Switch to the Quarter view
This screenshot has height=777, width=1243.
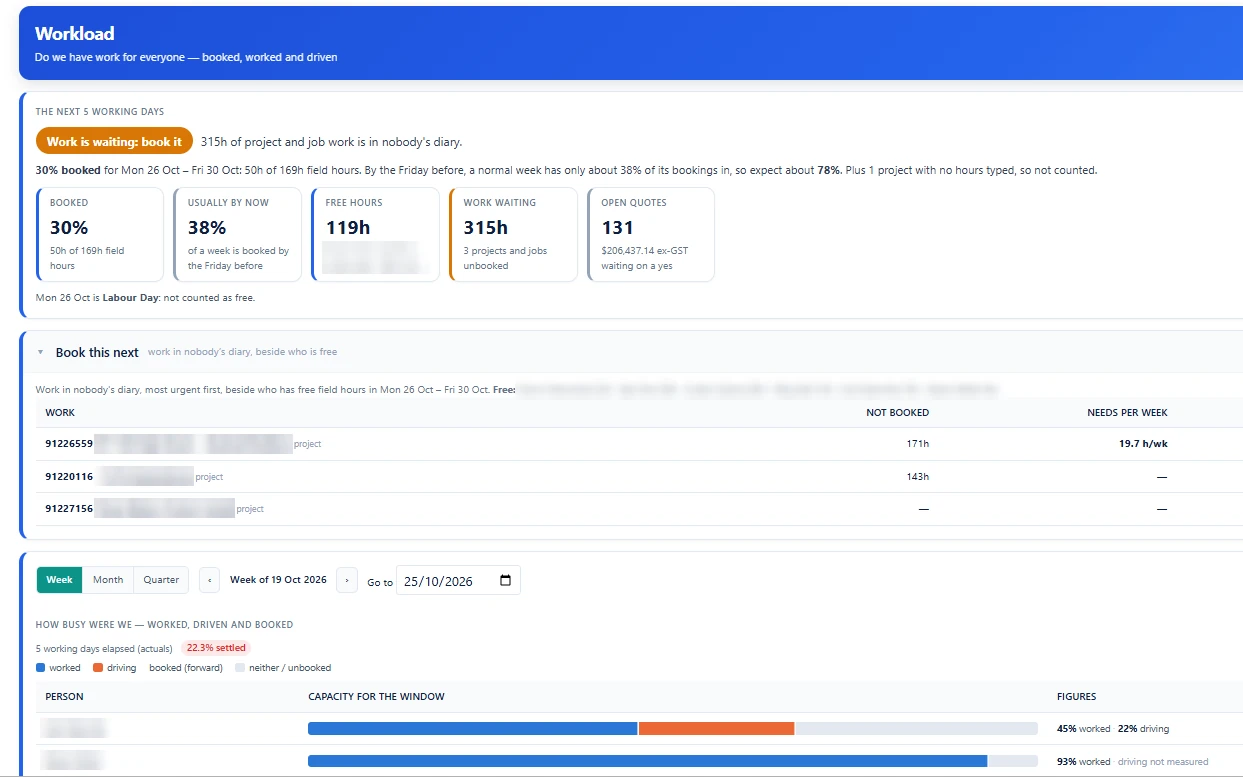tap(161, 580)
